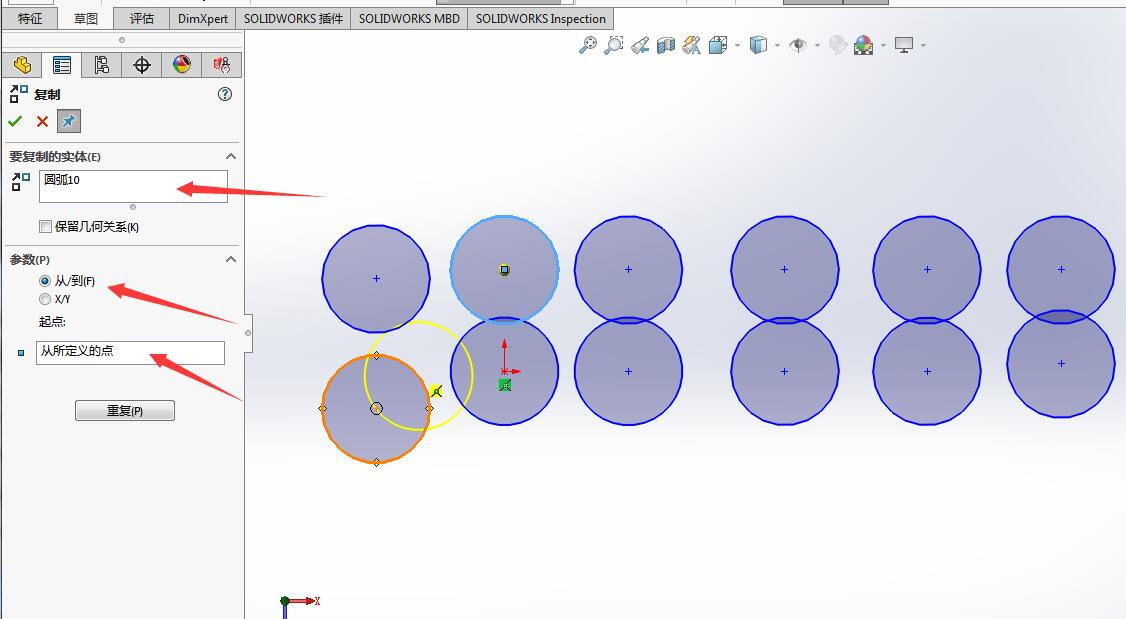Viewport: 1126px width, 619px height.
Task: Switch to the 评估 tab
Action: point(141,19)
